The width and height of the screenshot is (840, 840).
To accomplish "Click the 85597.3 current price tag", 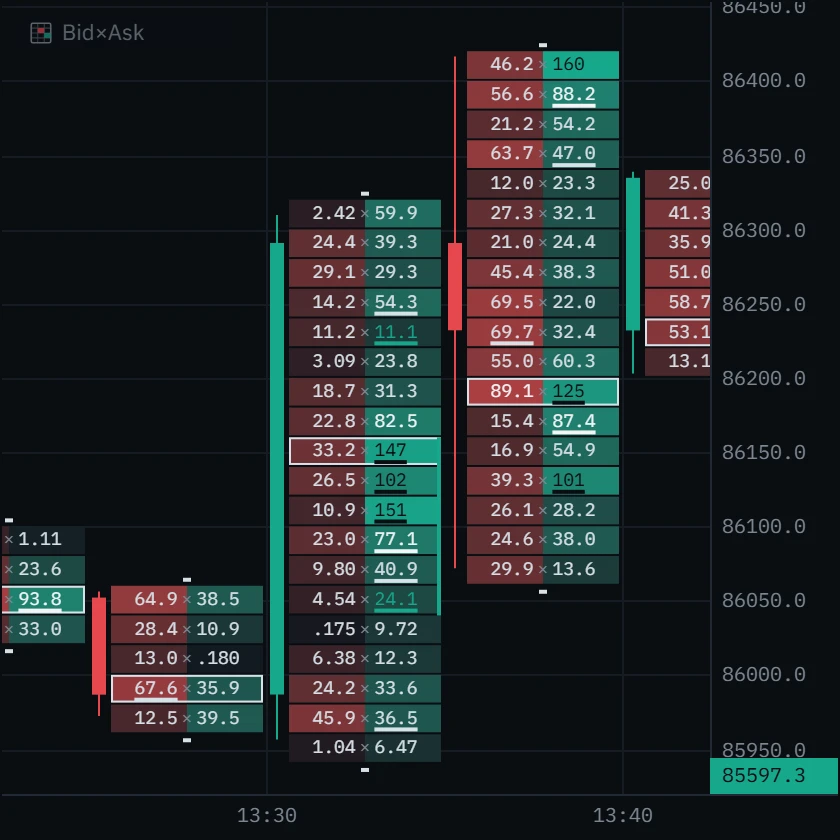I will point(774,775).
